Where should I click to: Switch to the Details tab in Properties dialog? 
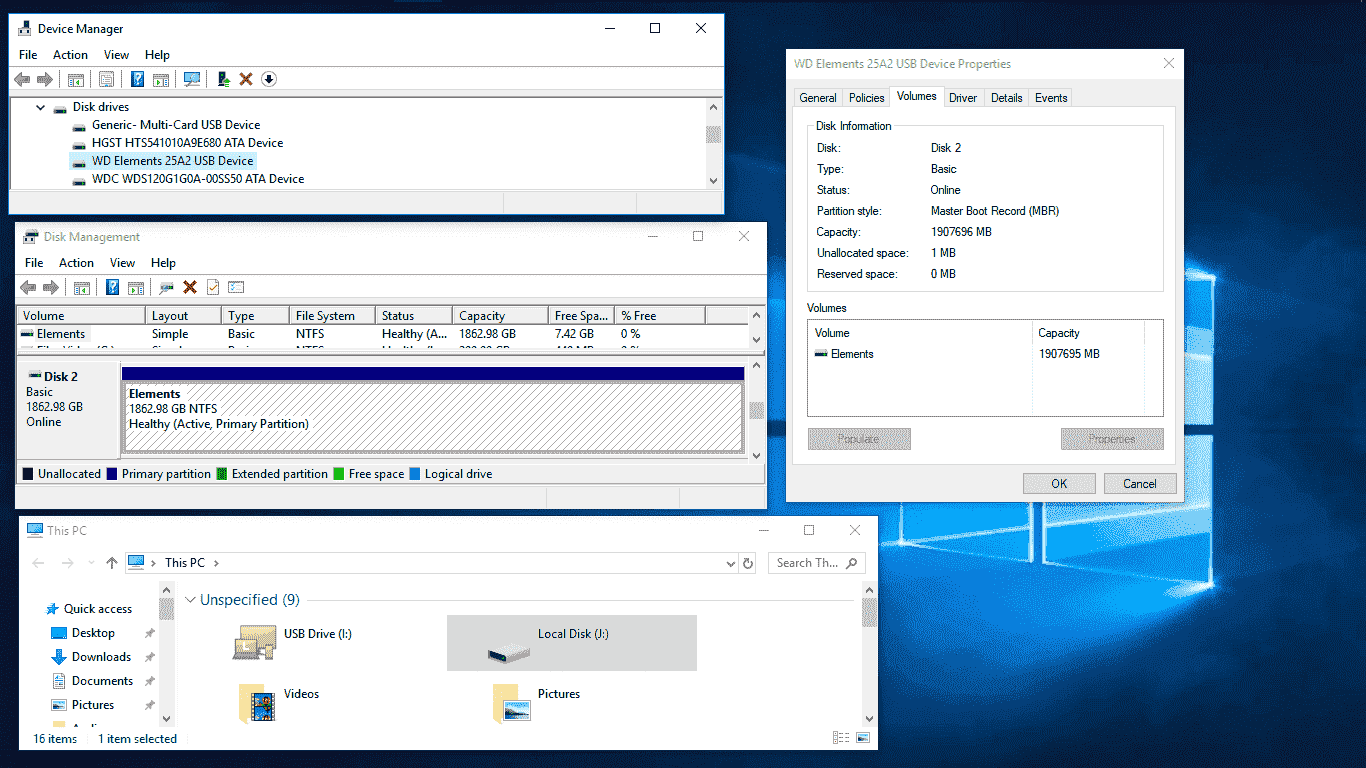point(1007,98)
